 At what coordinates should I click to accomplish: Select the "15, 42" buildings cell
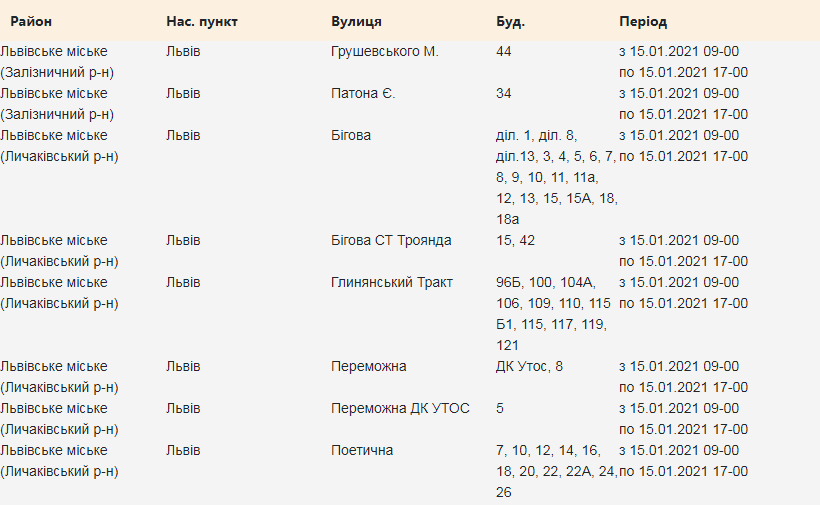(x=516, y=240)
